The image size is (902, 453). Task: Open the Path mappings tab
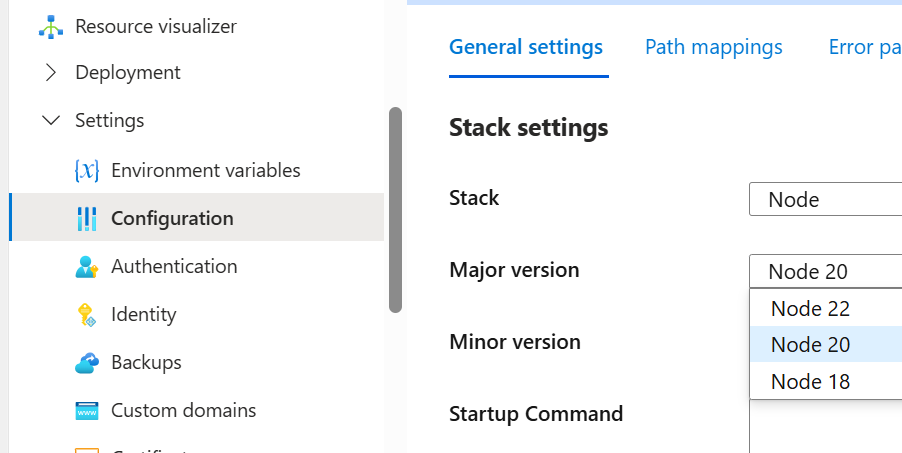(714, 47)
